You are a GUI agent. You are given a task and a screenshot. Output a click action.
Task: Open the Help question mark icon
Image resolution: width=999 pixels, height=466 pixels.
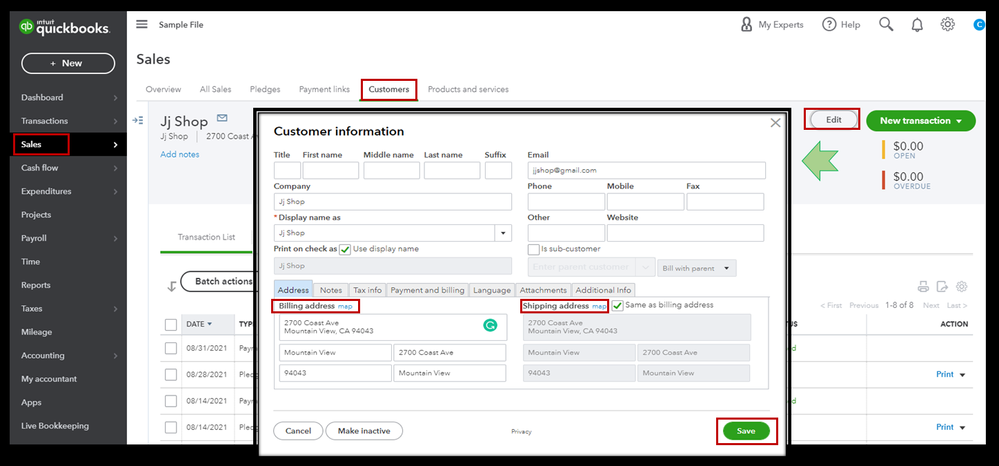click(x=828, y=24)
